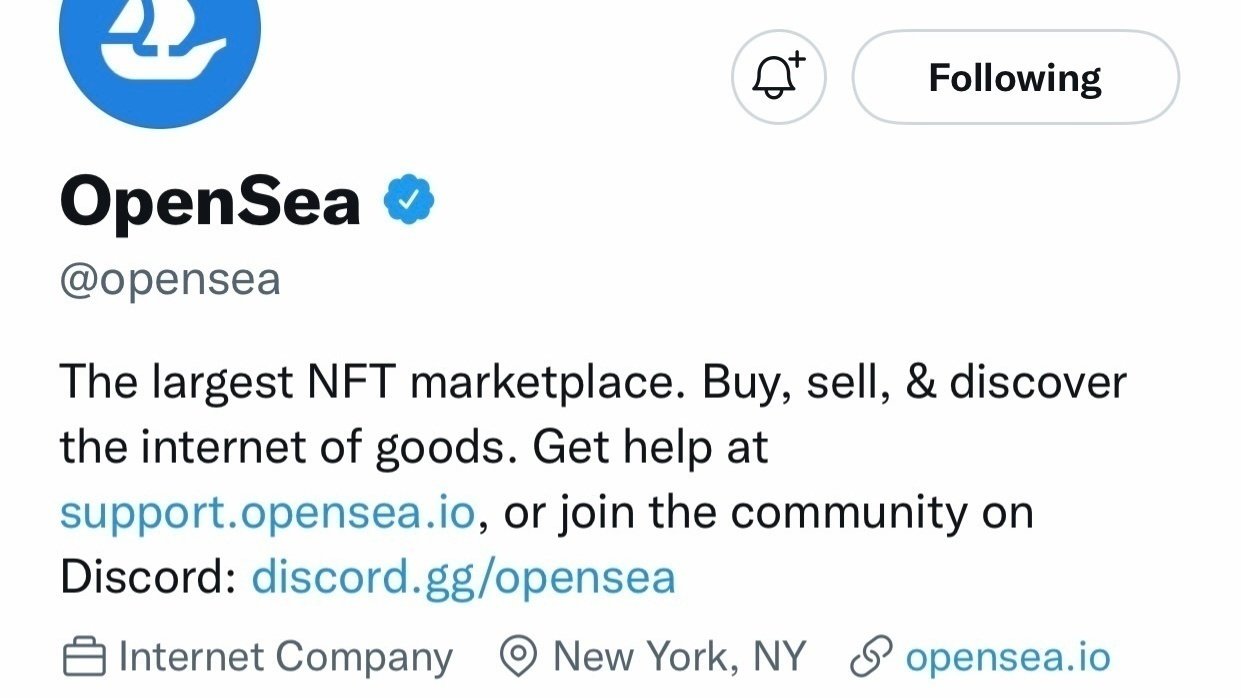
Task: Click the @opensea username handle
Action: pyautogui.click(x=168, y=280)
